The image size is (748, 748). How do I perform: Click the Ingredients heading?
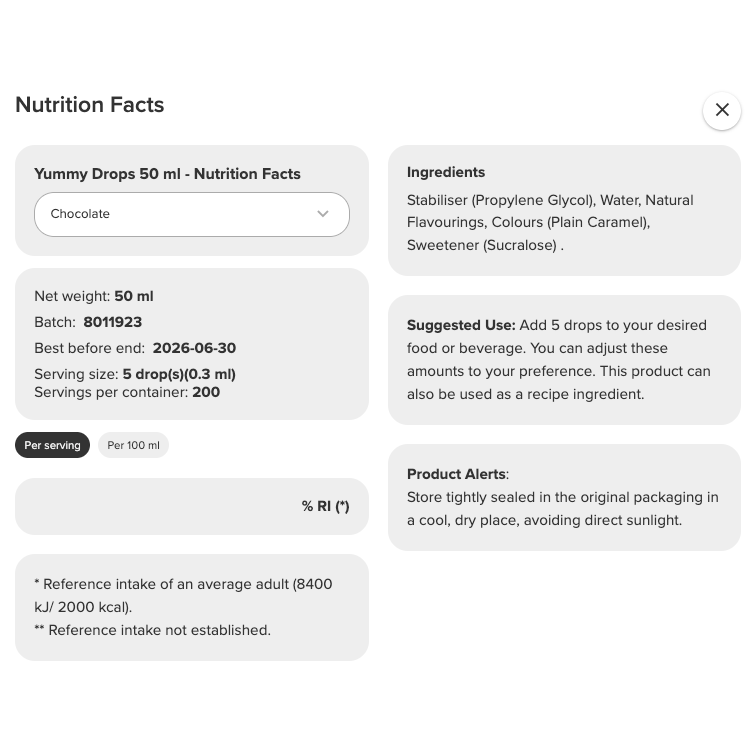click(446, 172)
